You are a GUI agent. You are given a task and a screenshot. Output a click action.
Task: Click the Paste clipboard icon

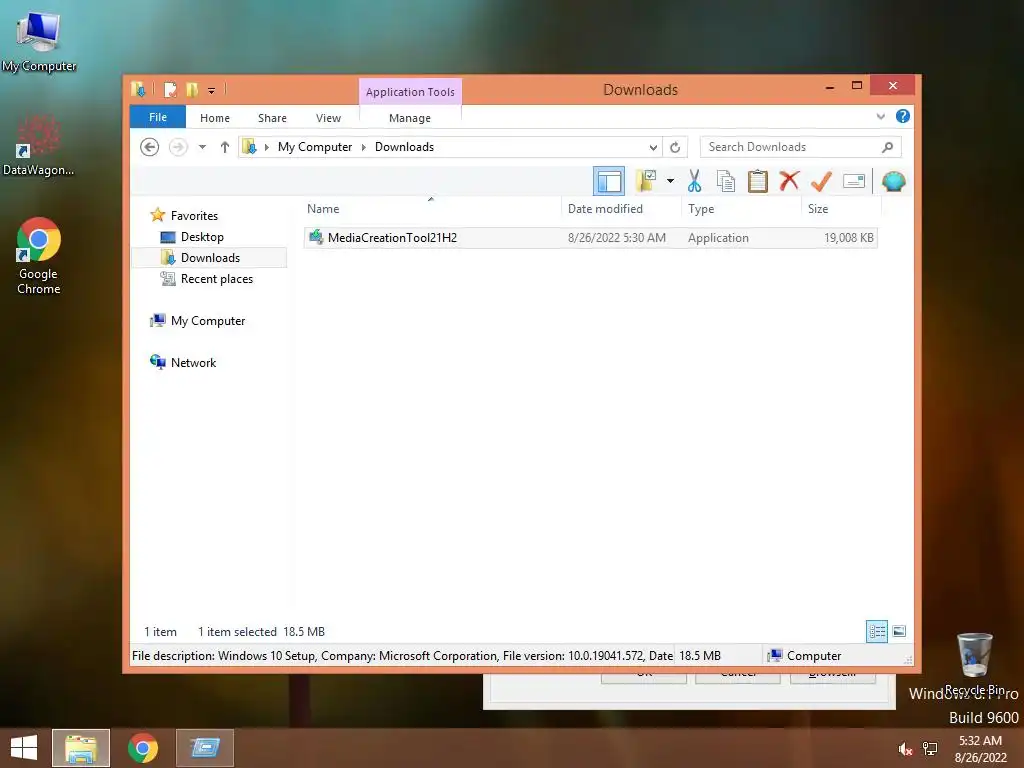click(x=757, y=181)
